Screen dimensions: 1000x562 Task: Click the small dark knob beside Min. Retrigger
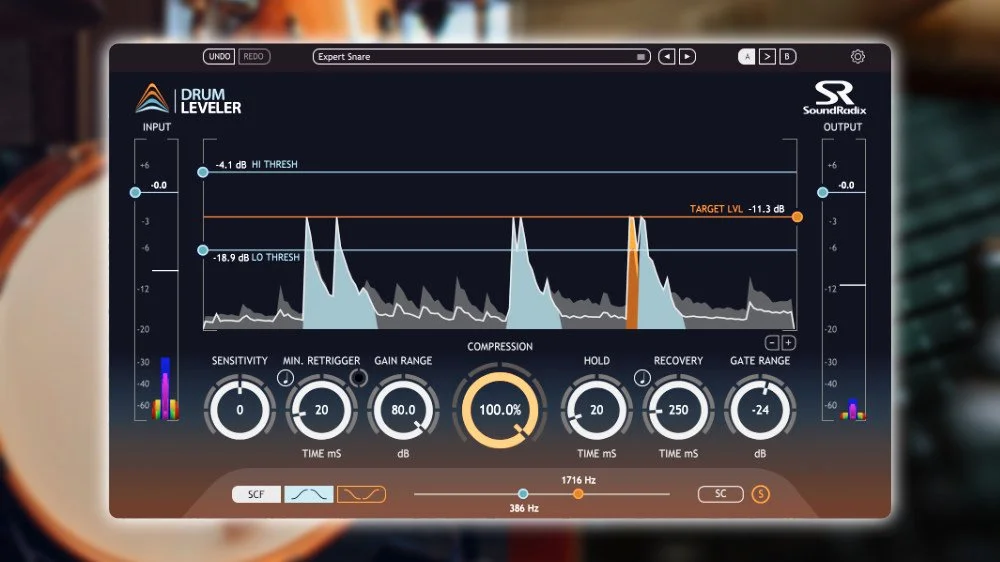[x=359, y=378]
